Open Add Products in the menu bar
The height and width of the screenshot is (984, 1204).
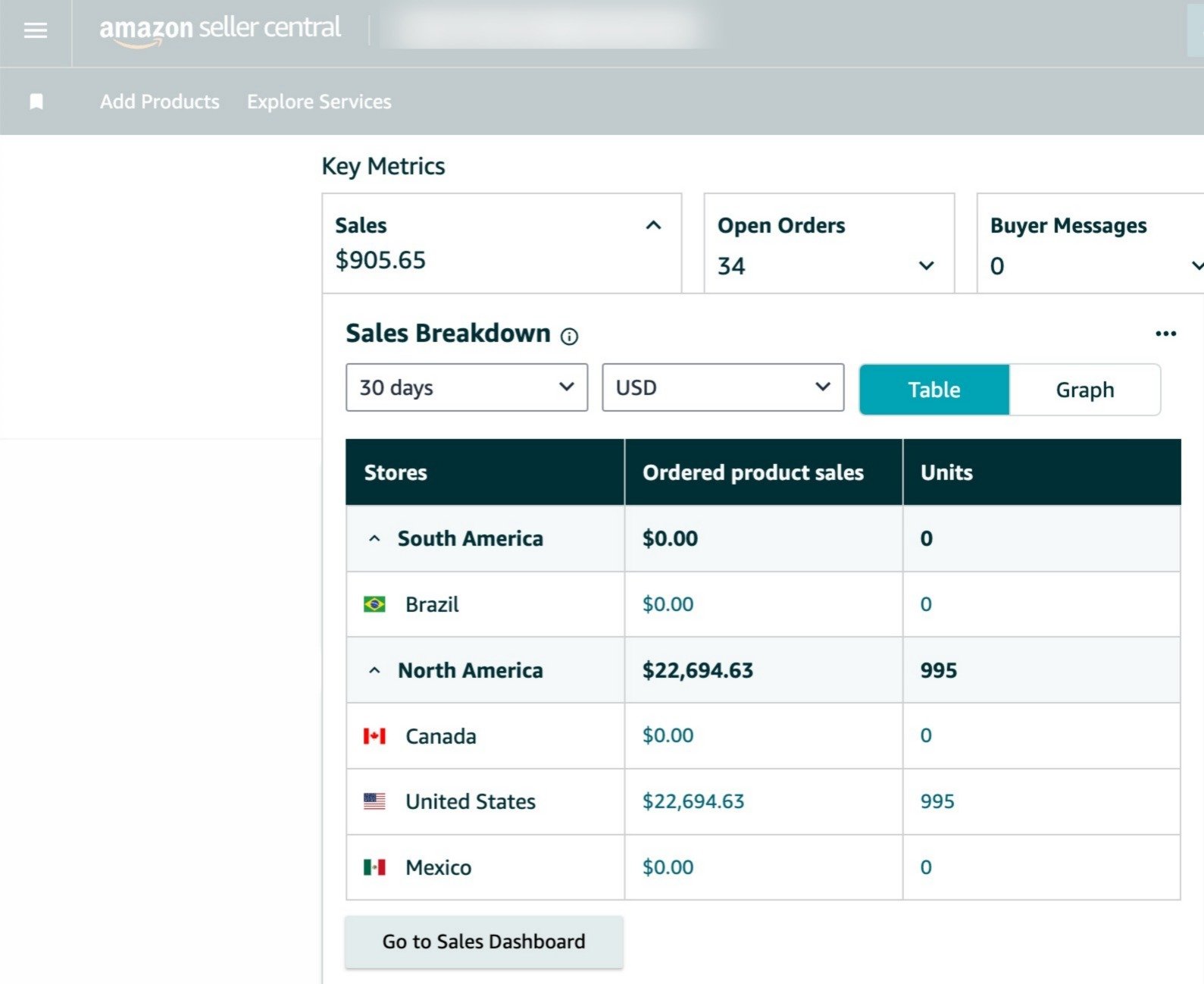point(160,102)
